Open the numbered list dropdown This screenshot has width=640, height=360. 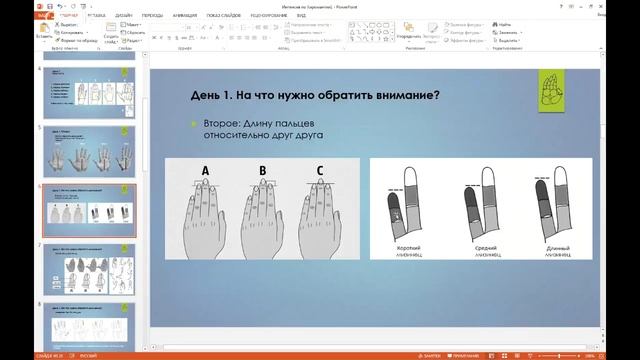pyautogui.click(x=249, y=27)
